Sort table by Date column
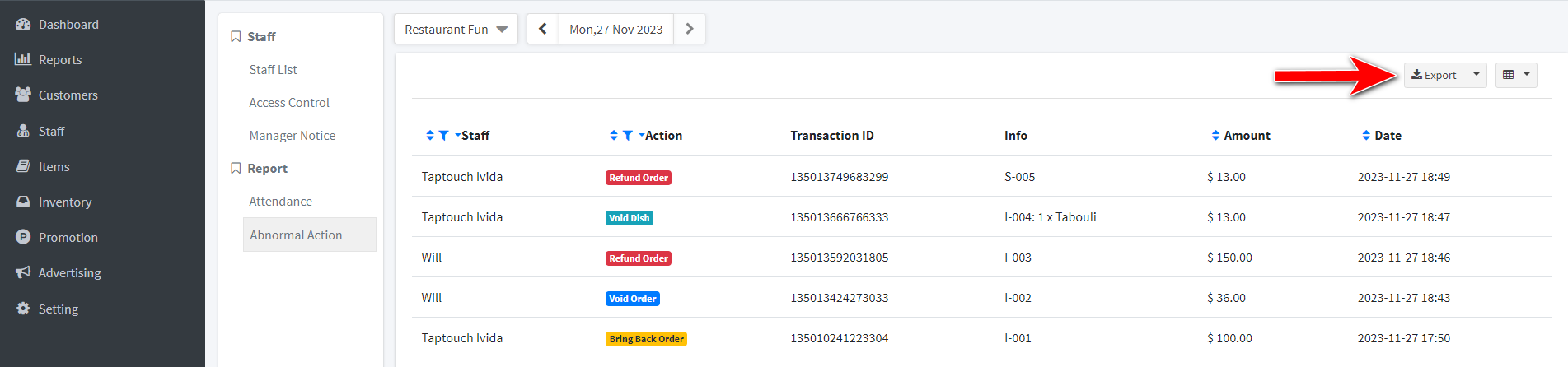 coord(1366,136)
